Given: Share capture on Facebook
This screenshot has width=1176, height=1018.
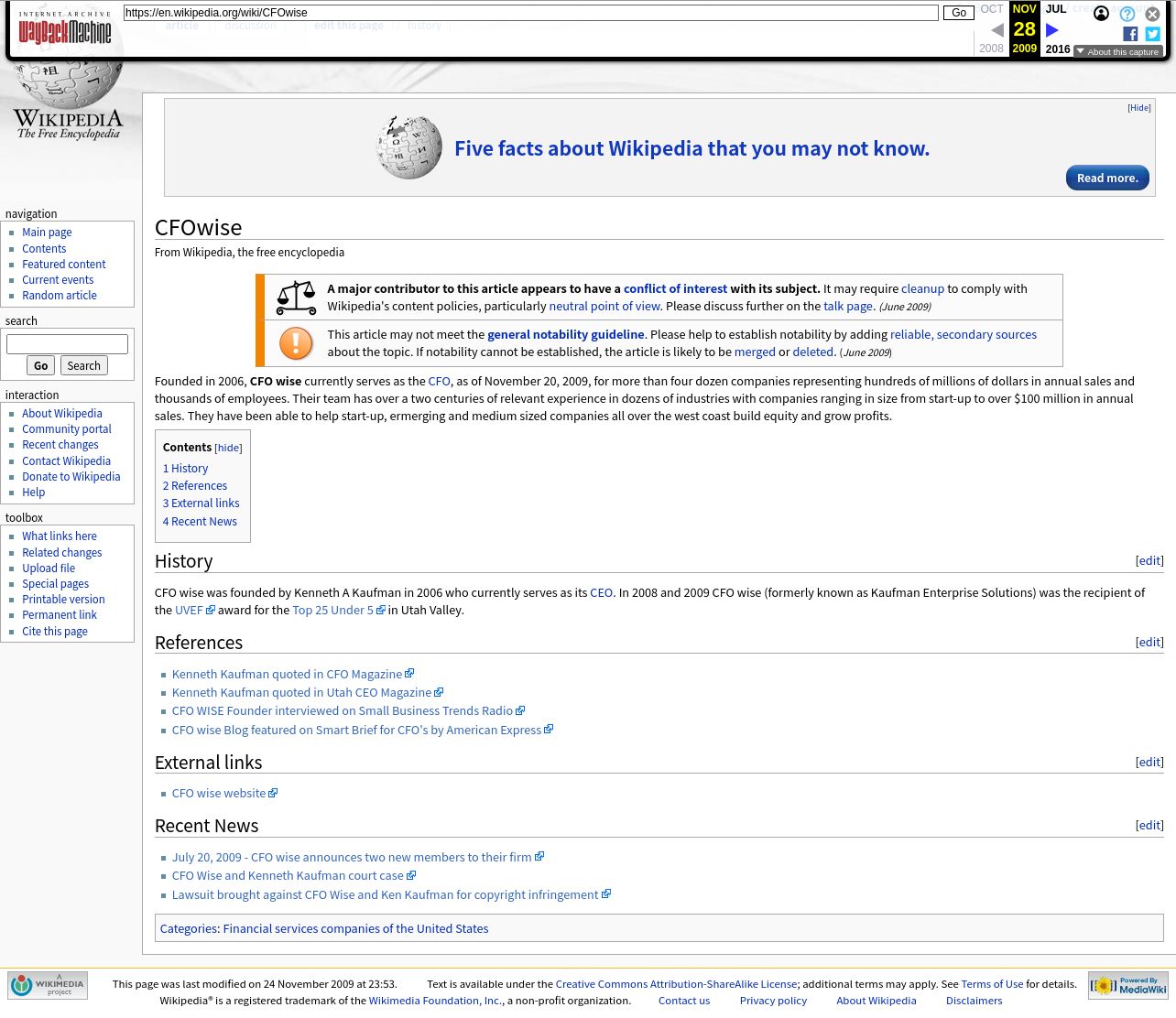Looking at the screenshot, I should (1130, 34).
